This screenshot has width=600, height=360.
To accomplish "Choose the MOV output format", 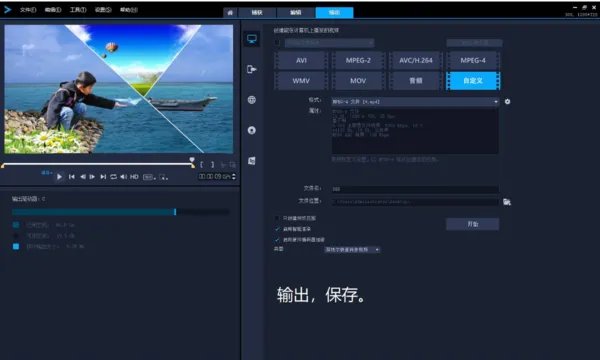I will point(358,81).
